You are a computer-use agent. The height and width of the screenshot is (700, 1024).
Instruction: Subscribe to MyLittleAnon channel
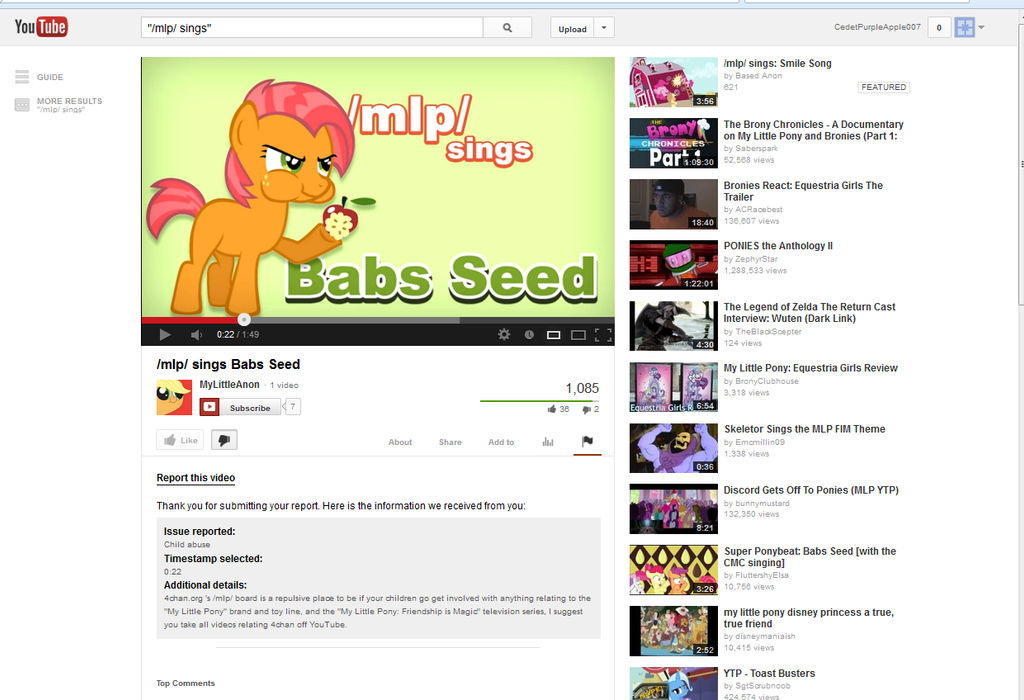tap(240, 407)
